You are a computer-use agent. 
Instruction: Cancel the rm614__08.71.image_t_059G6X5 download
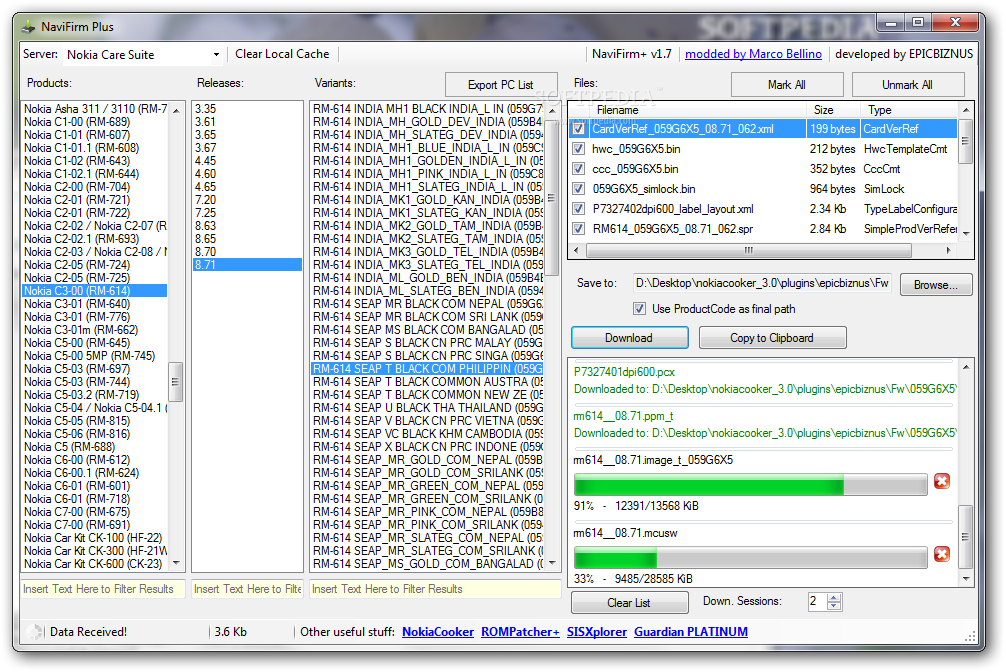941,481
